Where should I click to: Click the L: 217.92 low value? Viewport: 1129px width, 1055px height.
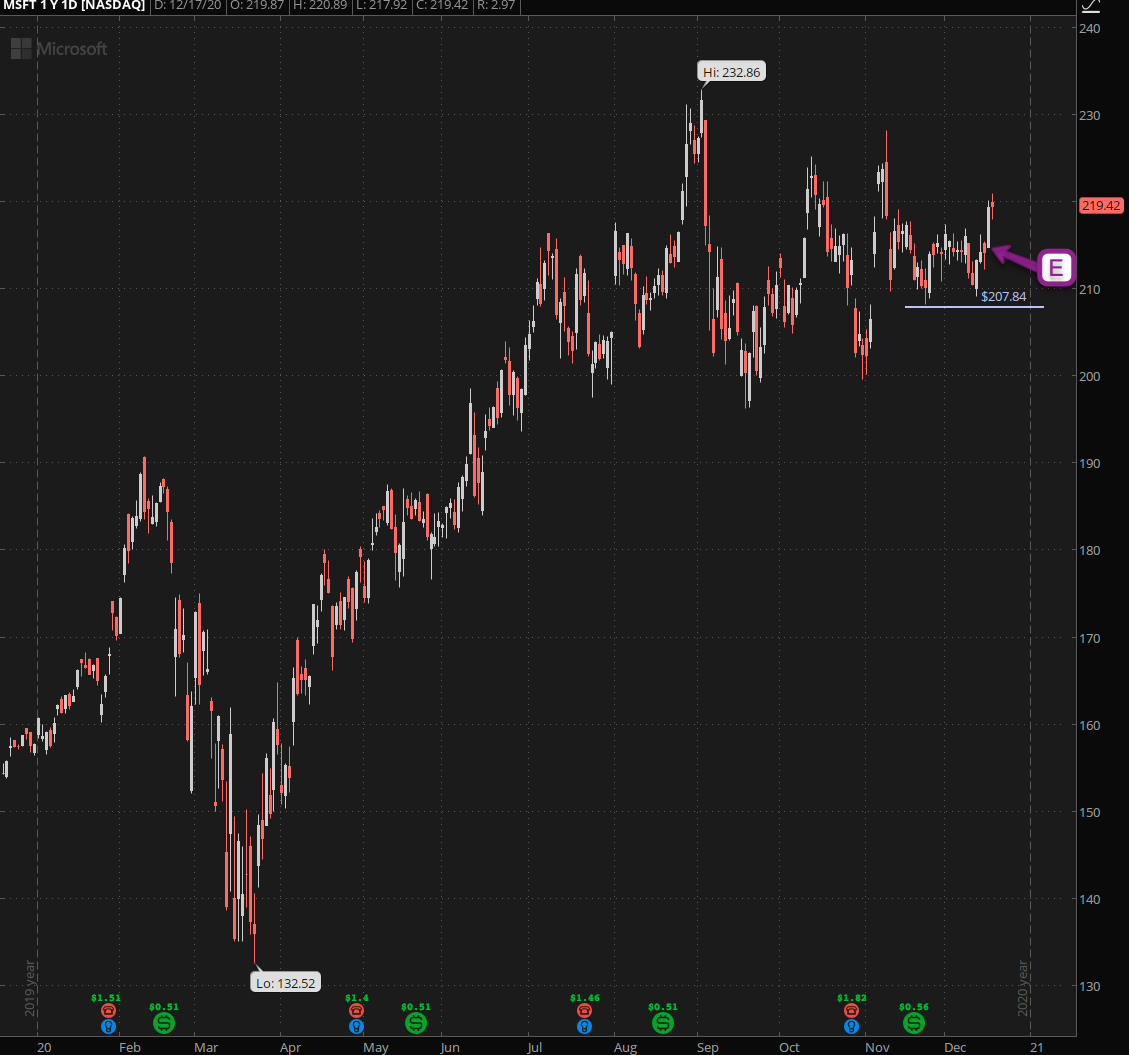click(382, 6)
